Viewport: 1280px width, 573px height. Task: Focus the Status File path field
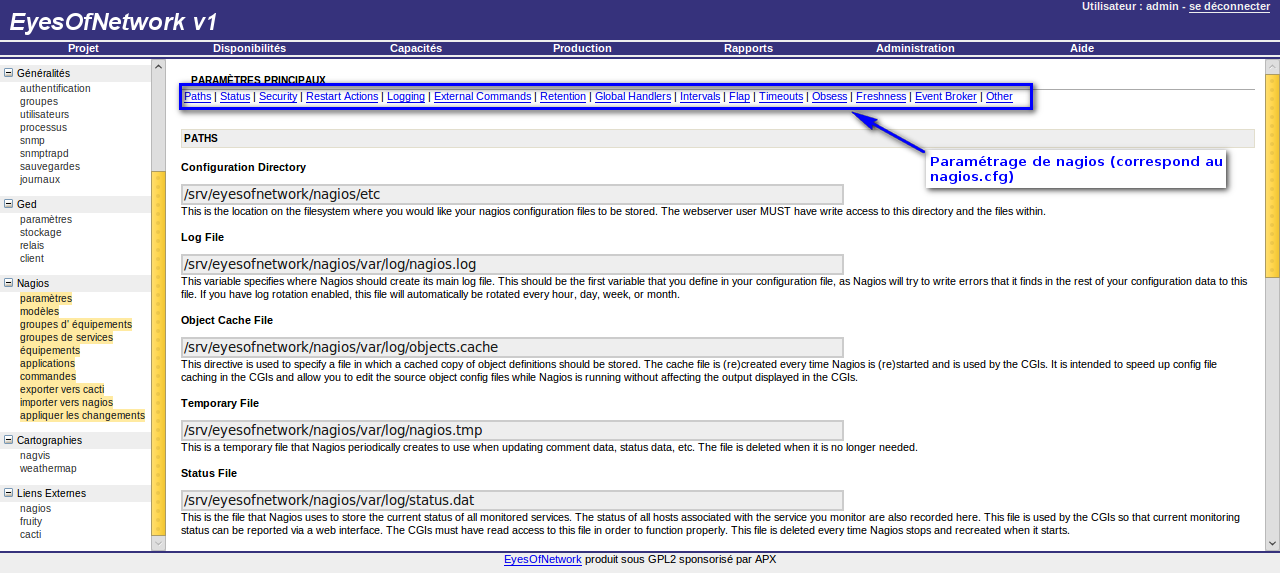coord(512,500)
